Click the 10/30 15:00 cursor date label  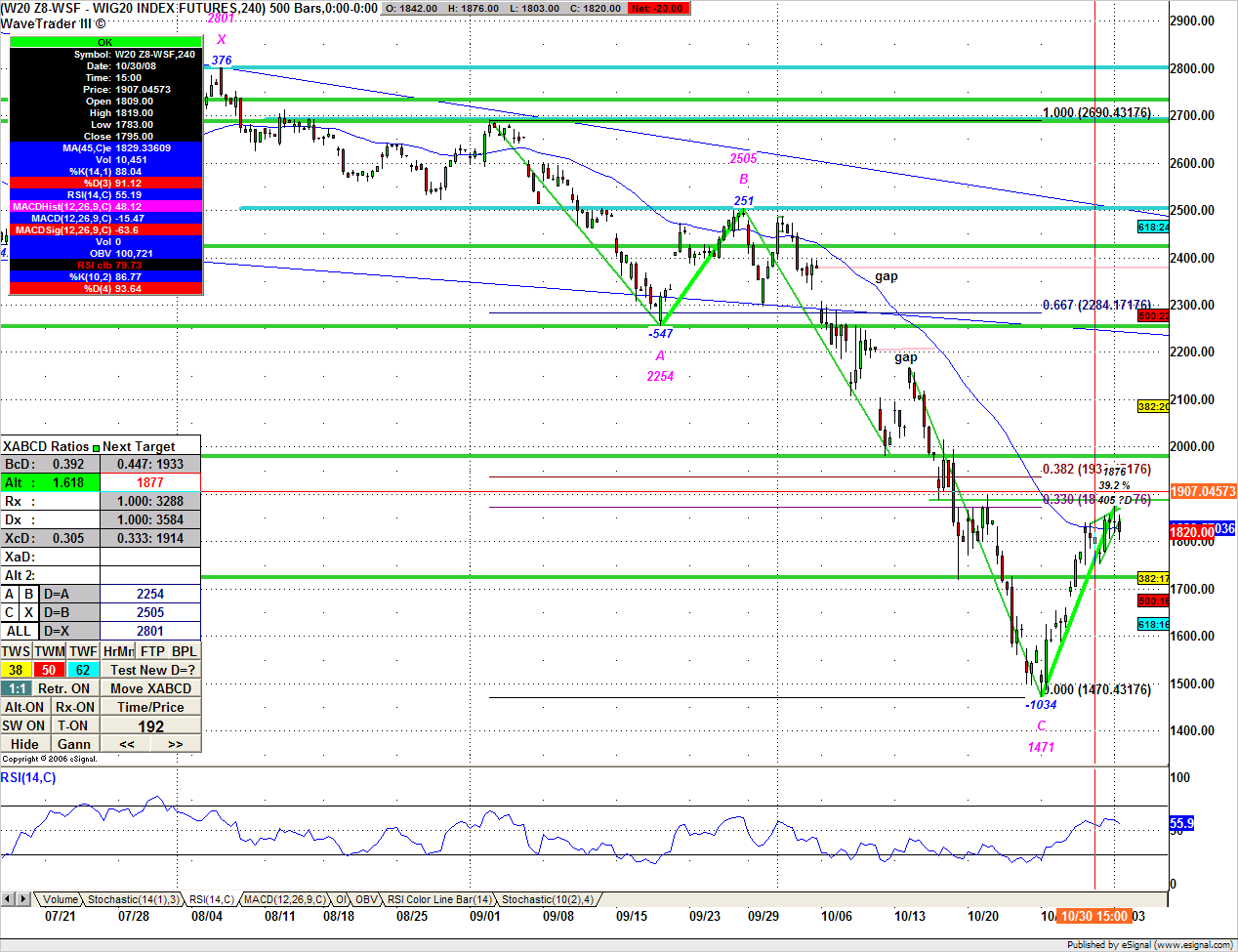tap(1094, 916)
